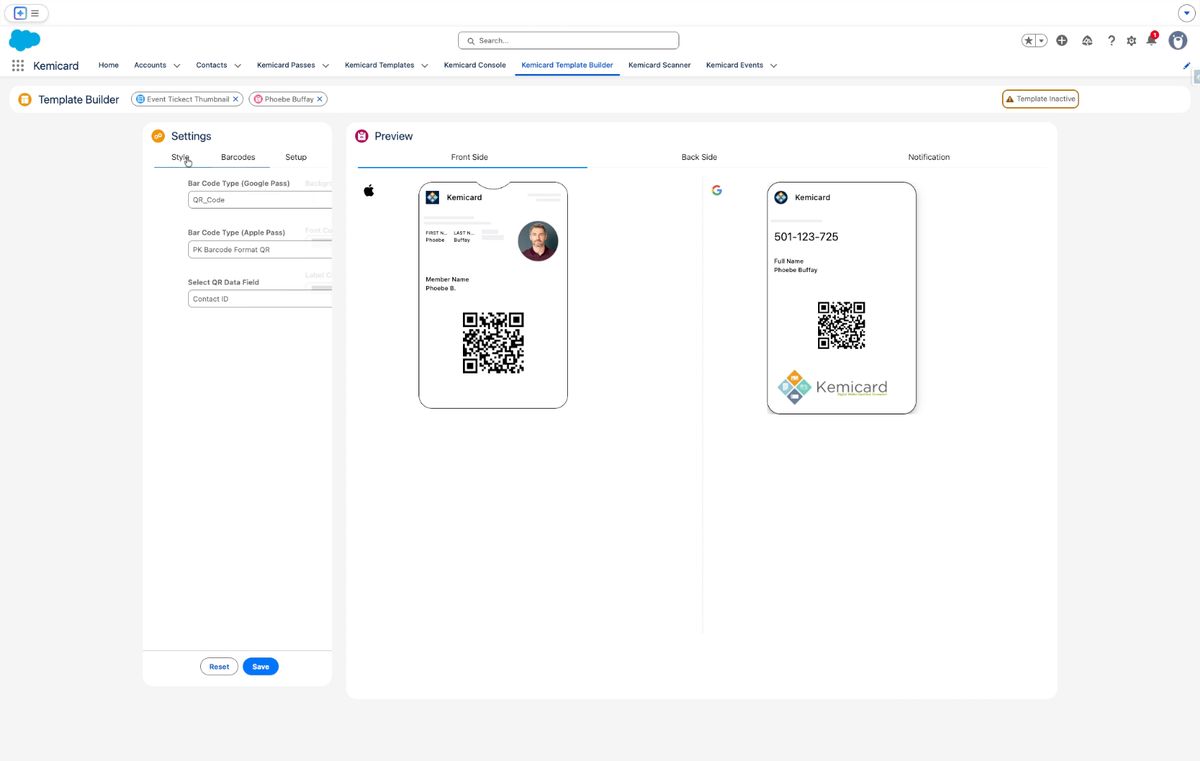Switch to the Setup settings tab
The image size is (1200, 761).
[296, 157]
